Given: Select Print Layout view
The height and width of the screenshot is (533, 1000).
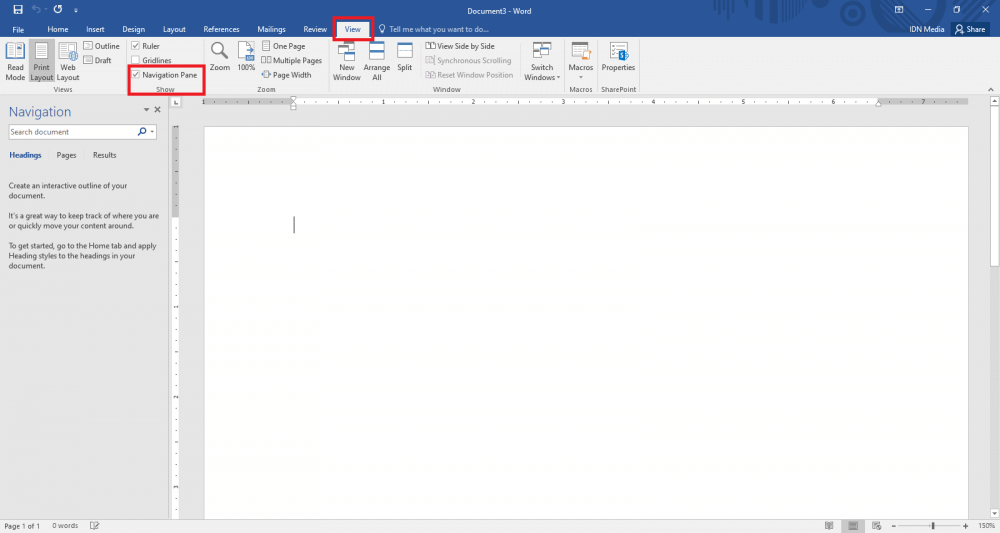Looking at the screenshot, I should pos(41,61).
